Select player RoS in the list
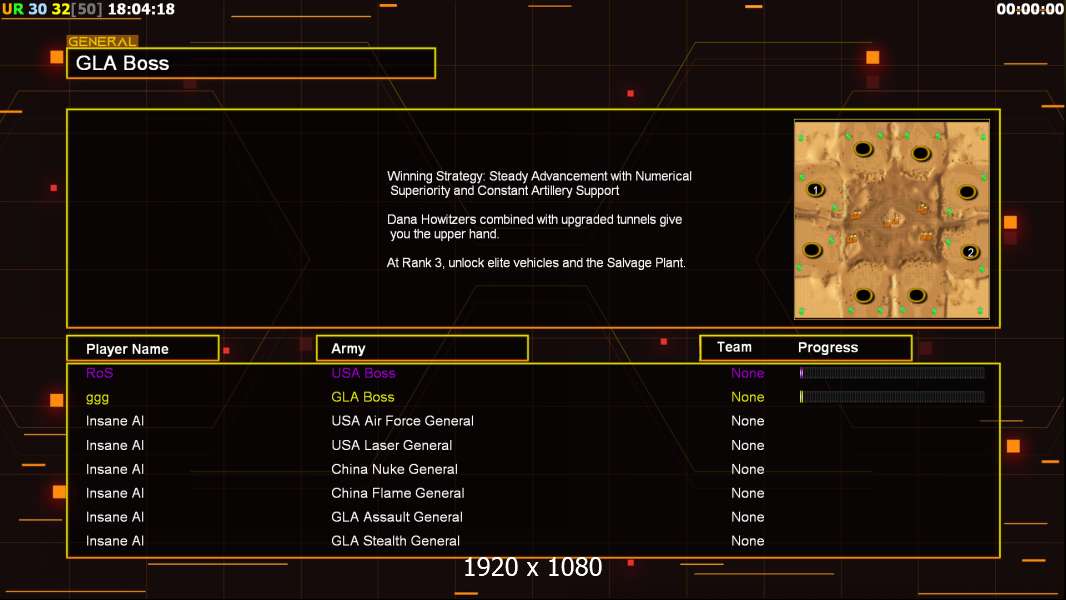Screen dimensions: 1066x600 point(100,373)
